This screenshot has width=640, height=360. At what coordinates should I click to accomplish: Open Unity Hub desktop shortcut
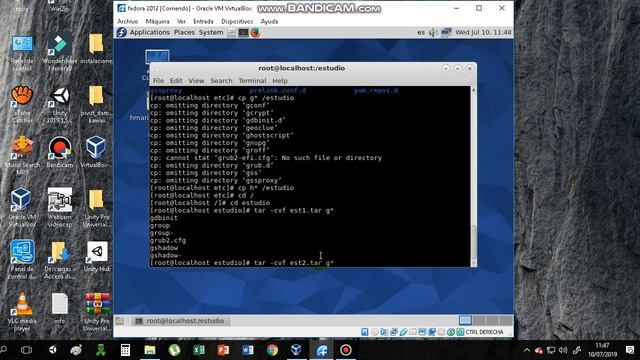pos(97,257)
